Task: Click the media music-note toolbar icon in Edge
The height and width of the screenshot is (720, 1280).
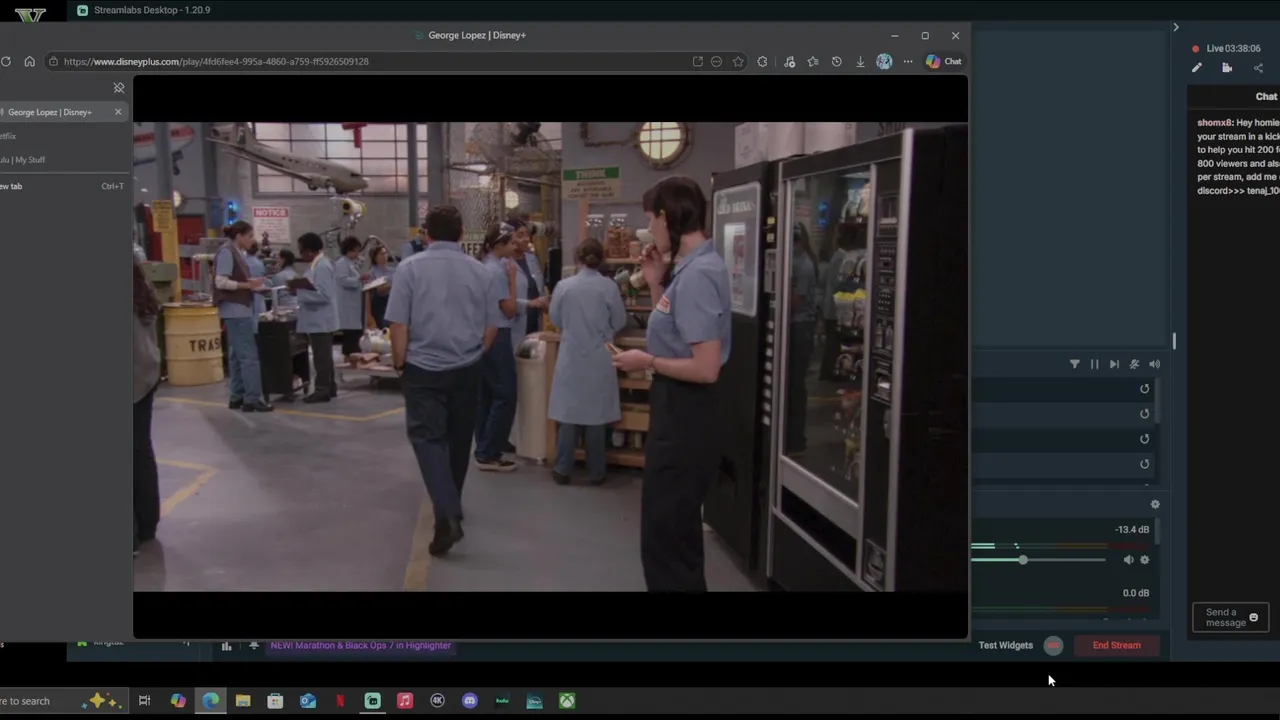Action: (789, 61)
